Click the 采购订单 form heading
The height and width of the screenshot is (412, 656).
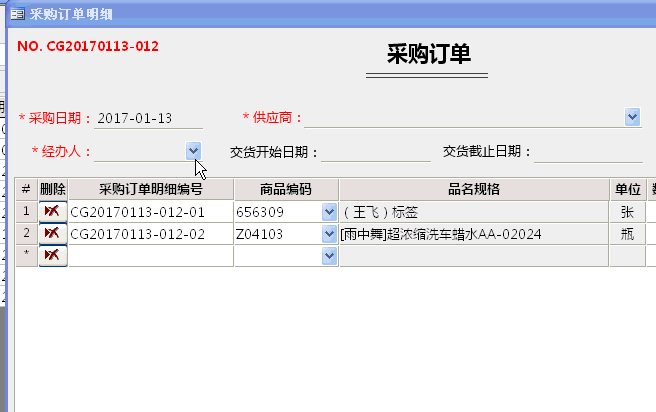429,54
